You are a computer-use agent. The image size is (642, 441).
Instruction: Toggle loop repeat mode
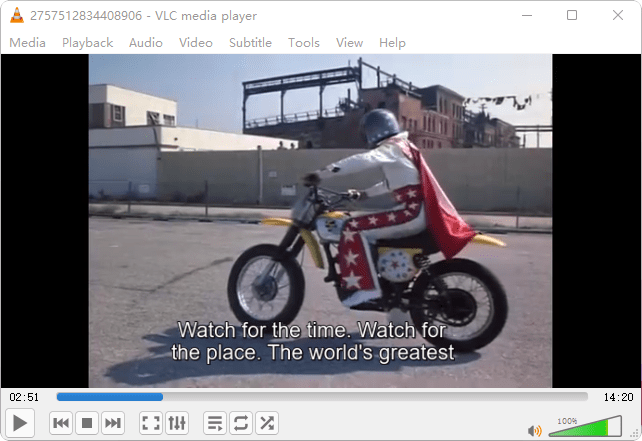pos(241,423)
